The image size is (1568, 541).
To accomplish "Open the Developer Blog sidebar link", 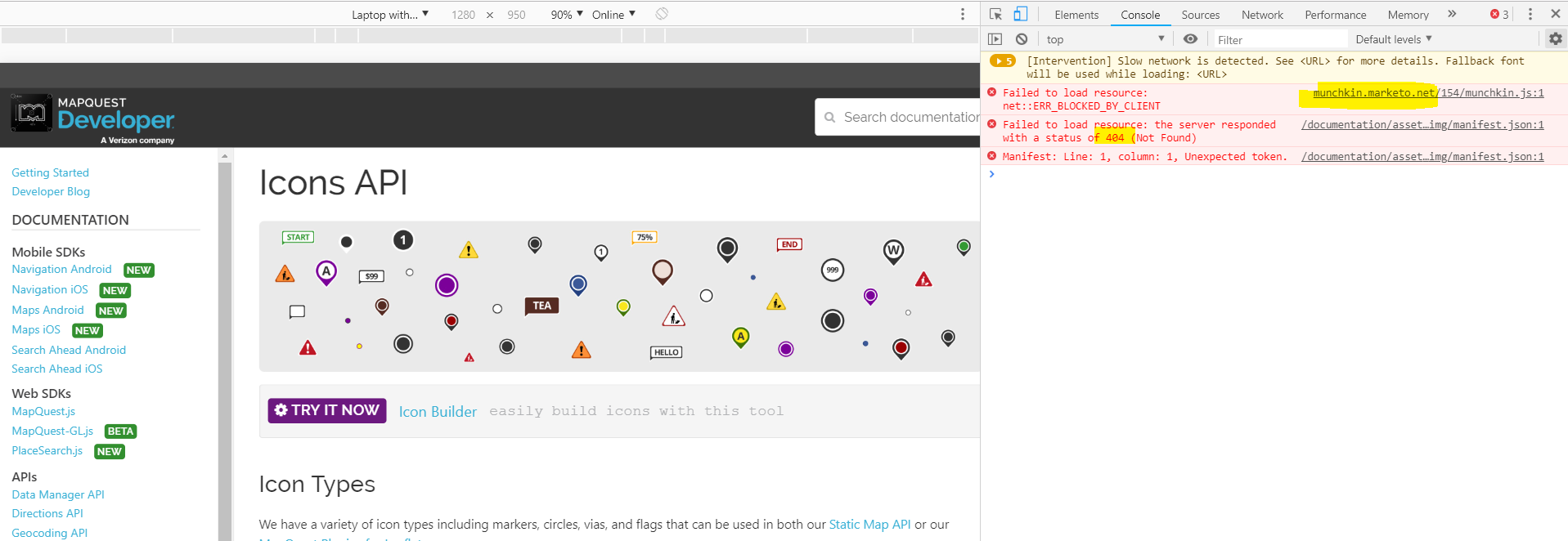I will point(51,191).
